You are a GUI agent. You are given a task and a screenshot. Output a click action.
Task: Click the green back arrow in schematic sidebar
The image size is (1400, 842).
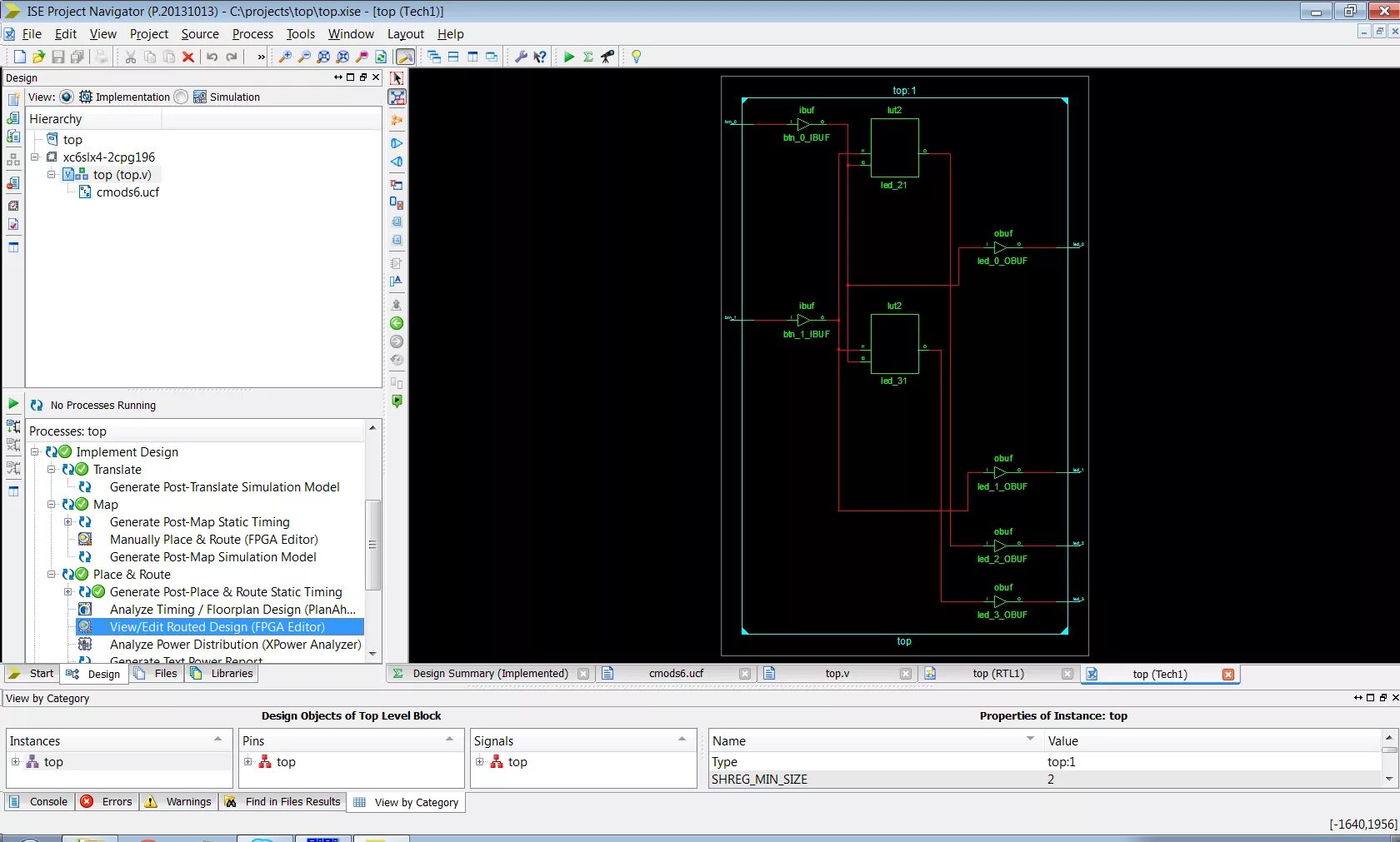(x=397, y=323)
